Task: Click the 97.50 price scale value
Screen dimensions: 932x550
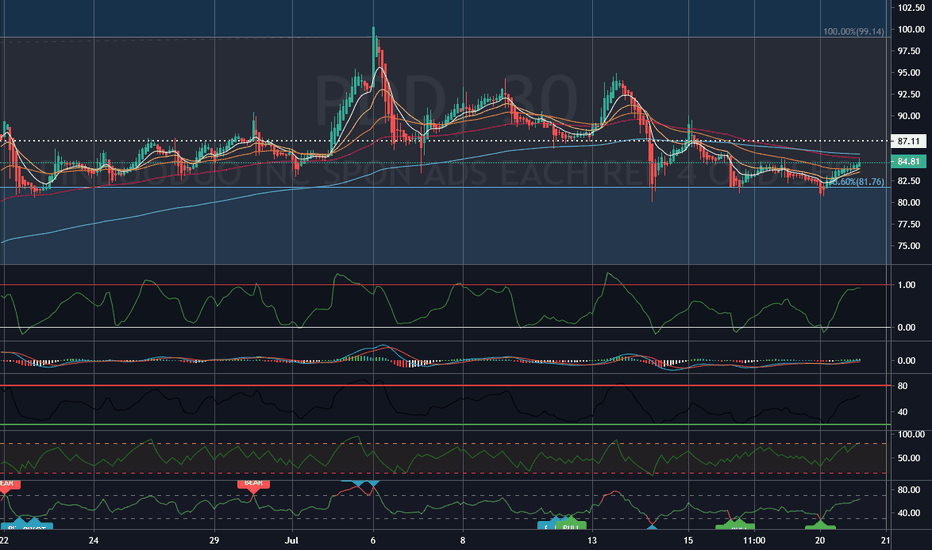Action: click(909, 51)
